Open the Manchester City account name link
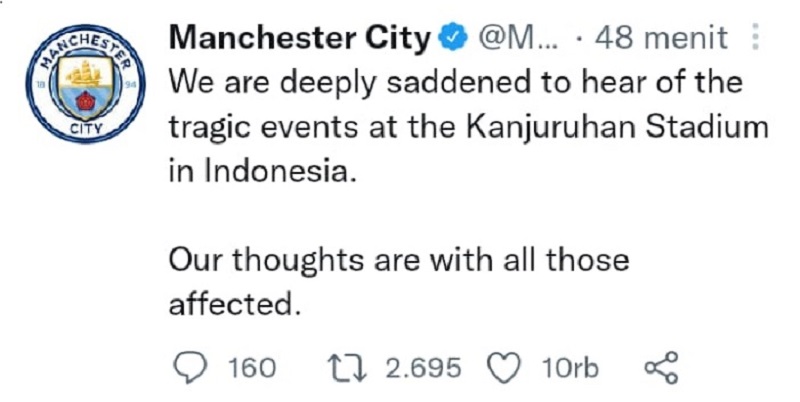Screen dimensions: 800x402 pos(302,38)
